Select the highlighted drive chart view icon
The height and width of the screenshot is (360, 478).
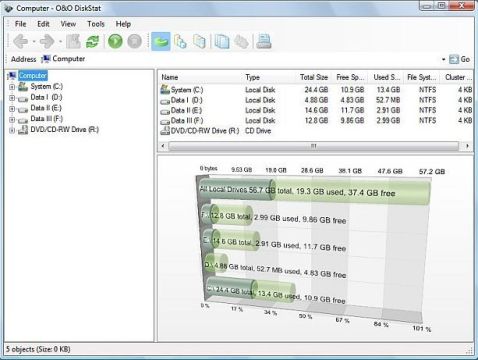[161, 42]
